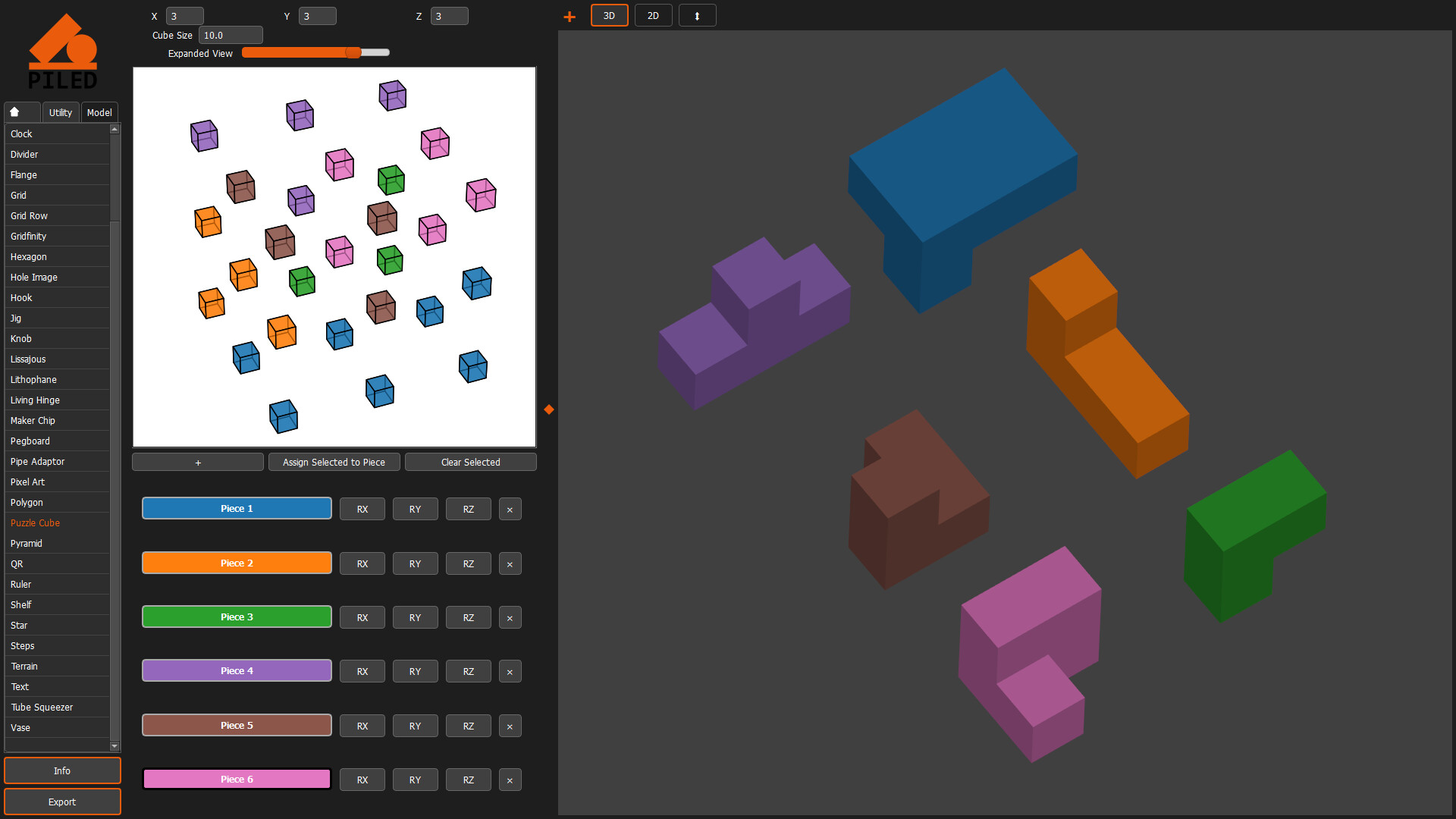Click the Export button
The height and width of the screenshot is (819, 1456).
tap(62, 802)
